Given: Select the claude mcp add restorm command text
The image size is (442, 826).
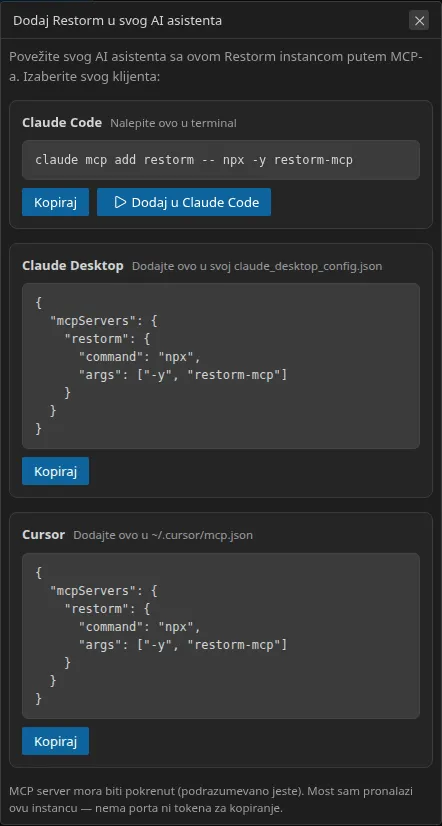Looking at the screenshot, I should [x=194, y=160].
